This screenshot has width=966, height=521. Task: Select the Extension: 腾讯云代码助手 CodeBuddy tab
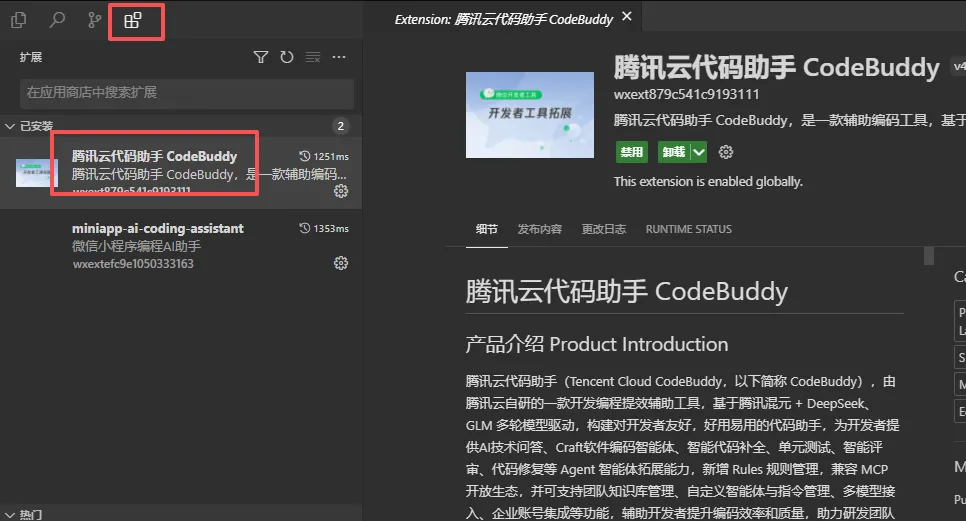coord(503,20)
